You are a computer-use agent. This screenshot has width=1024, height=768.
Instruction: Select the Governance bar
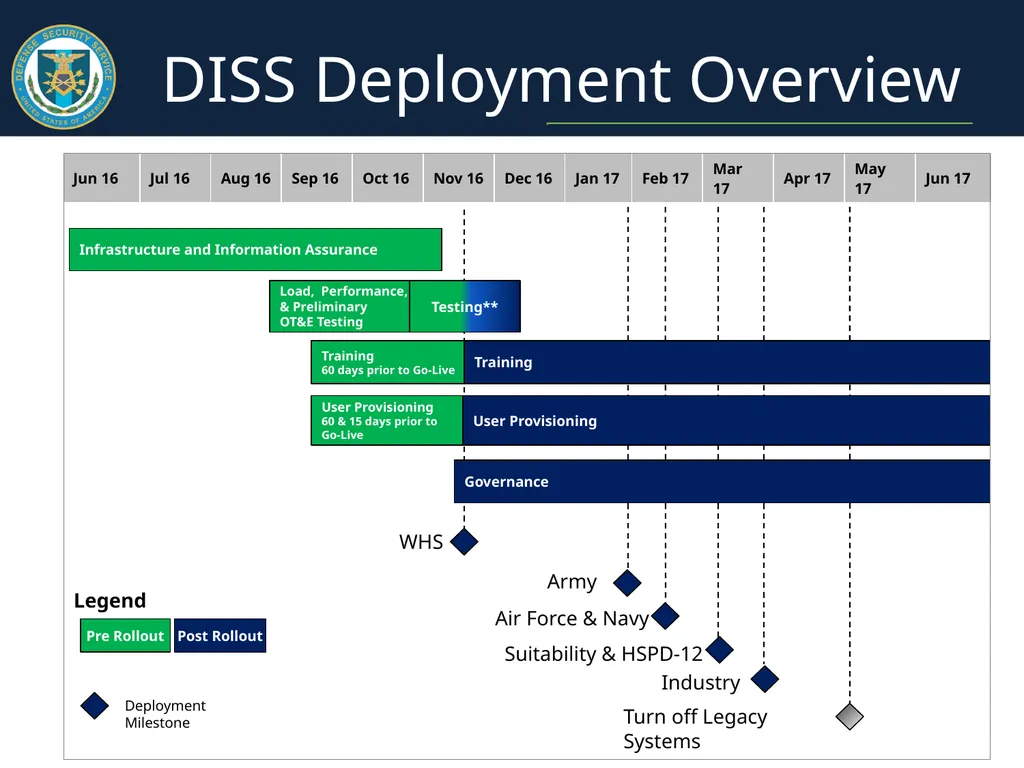click(722, 481)
